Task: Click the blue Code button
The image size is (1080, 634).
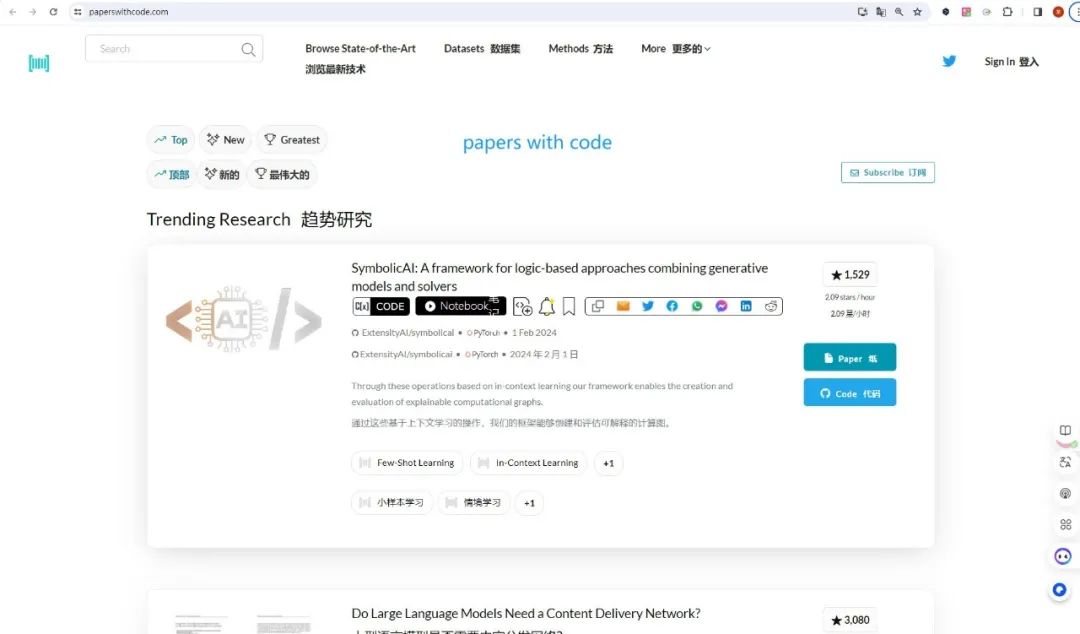Action: 850,393
